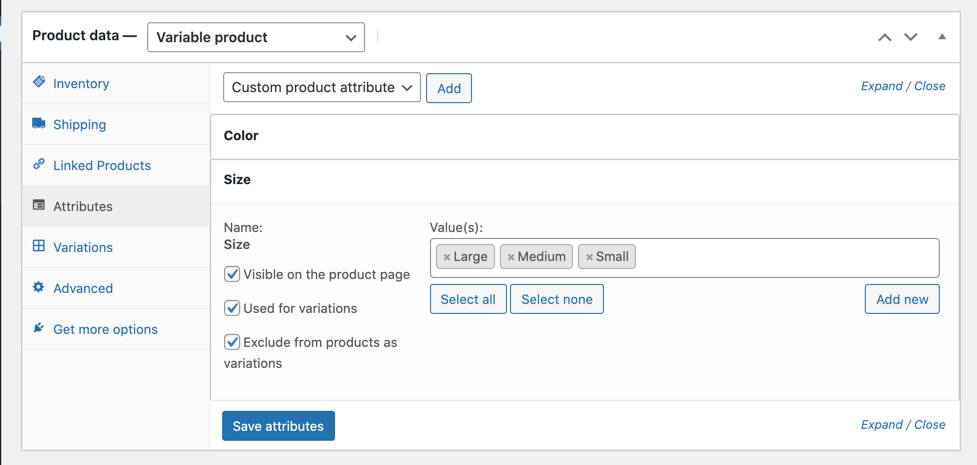Expand the Color attribute row
The image size is (977, 465).
click(584, 136)
